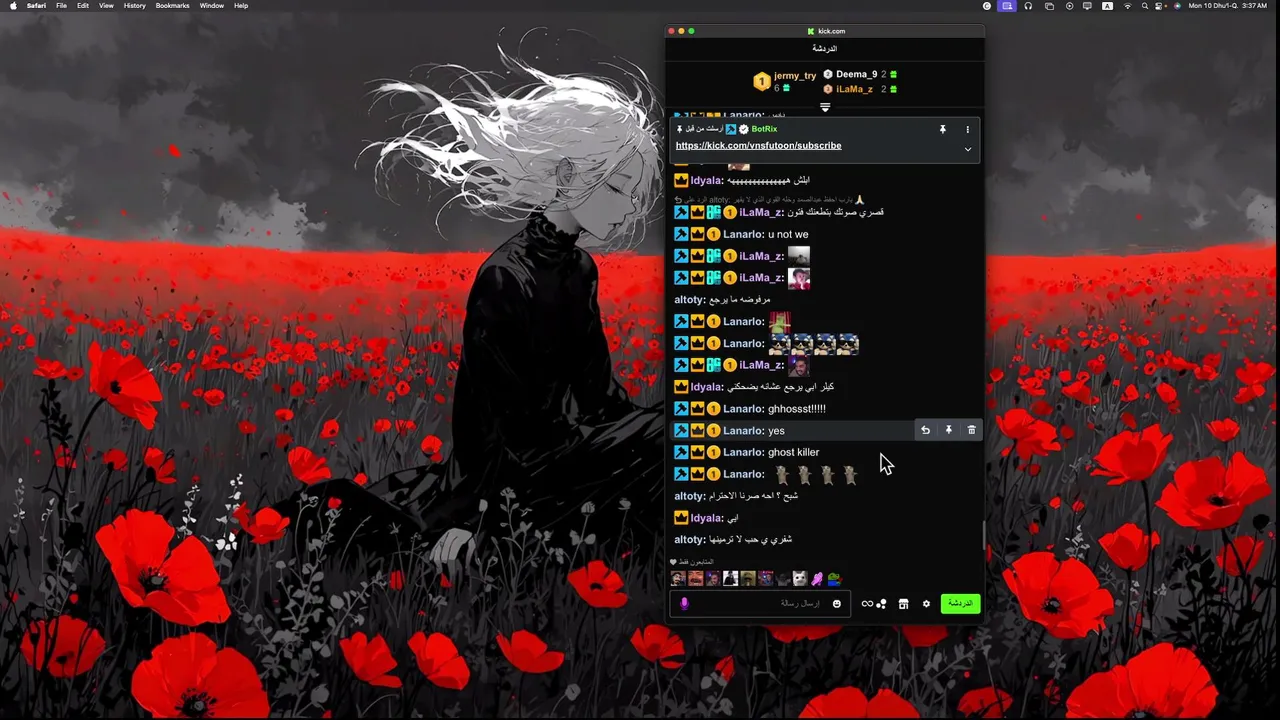Click the highlighted purple screen-sharing menu bar icon
The image size is (1280, 720).
1007,6
